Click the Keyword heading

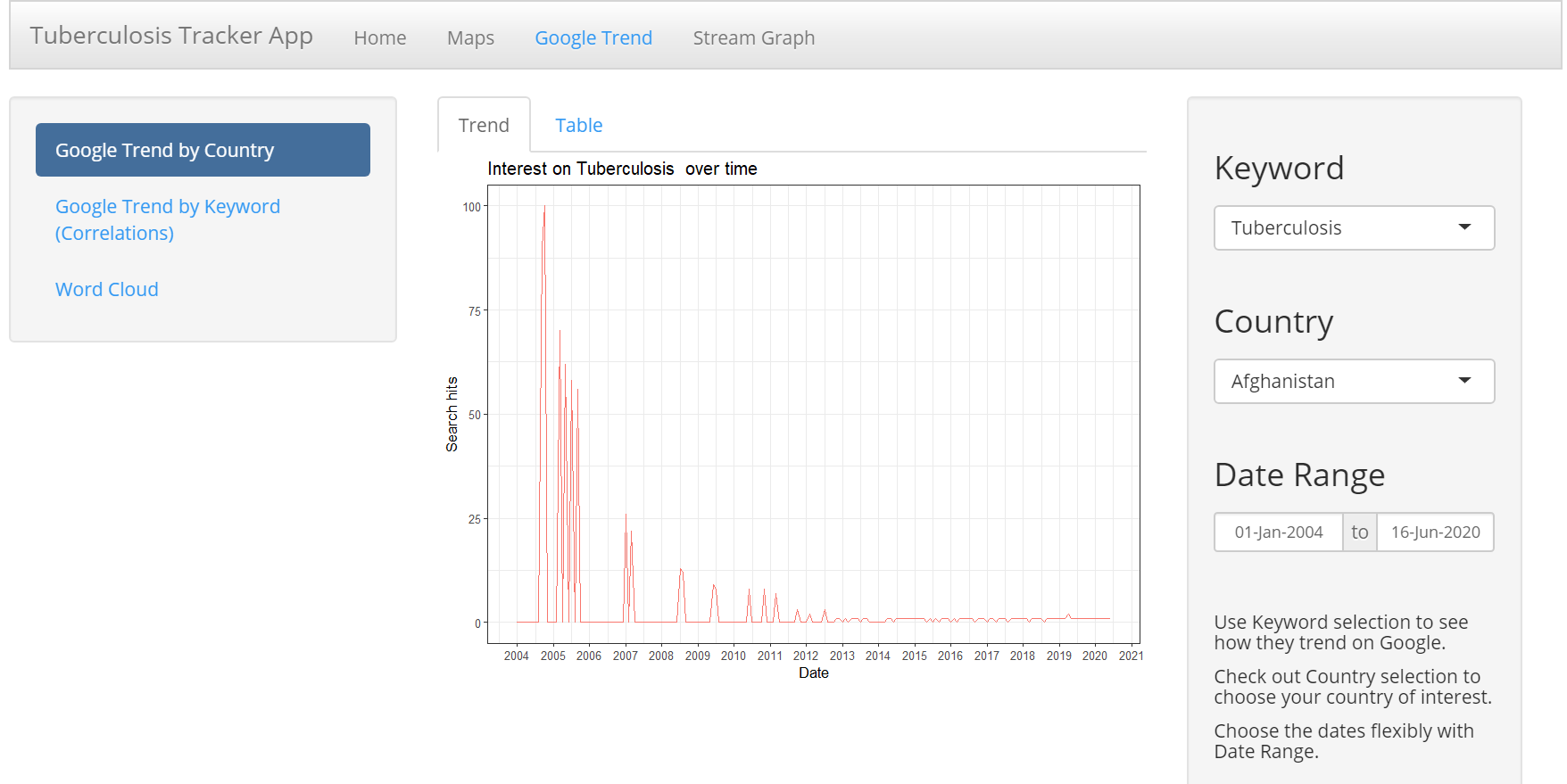tap(1279, 168)
